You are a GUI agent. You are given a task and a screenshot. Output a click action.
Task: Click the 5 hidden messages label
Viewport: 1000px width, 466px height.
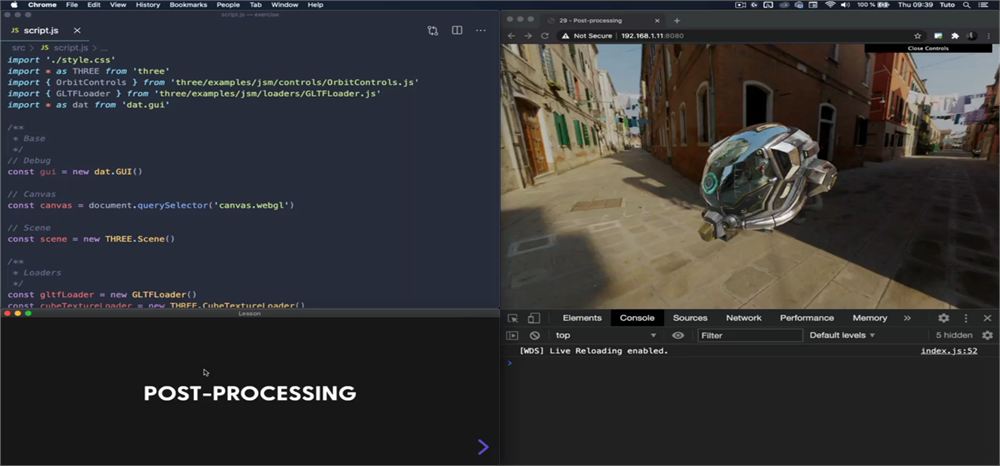tap(953, 335)
